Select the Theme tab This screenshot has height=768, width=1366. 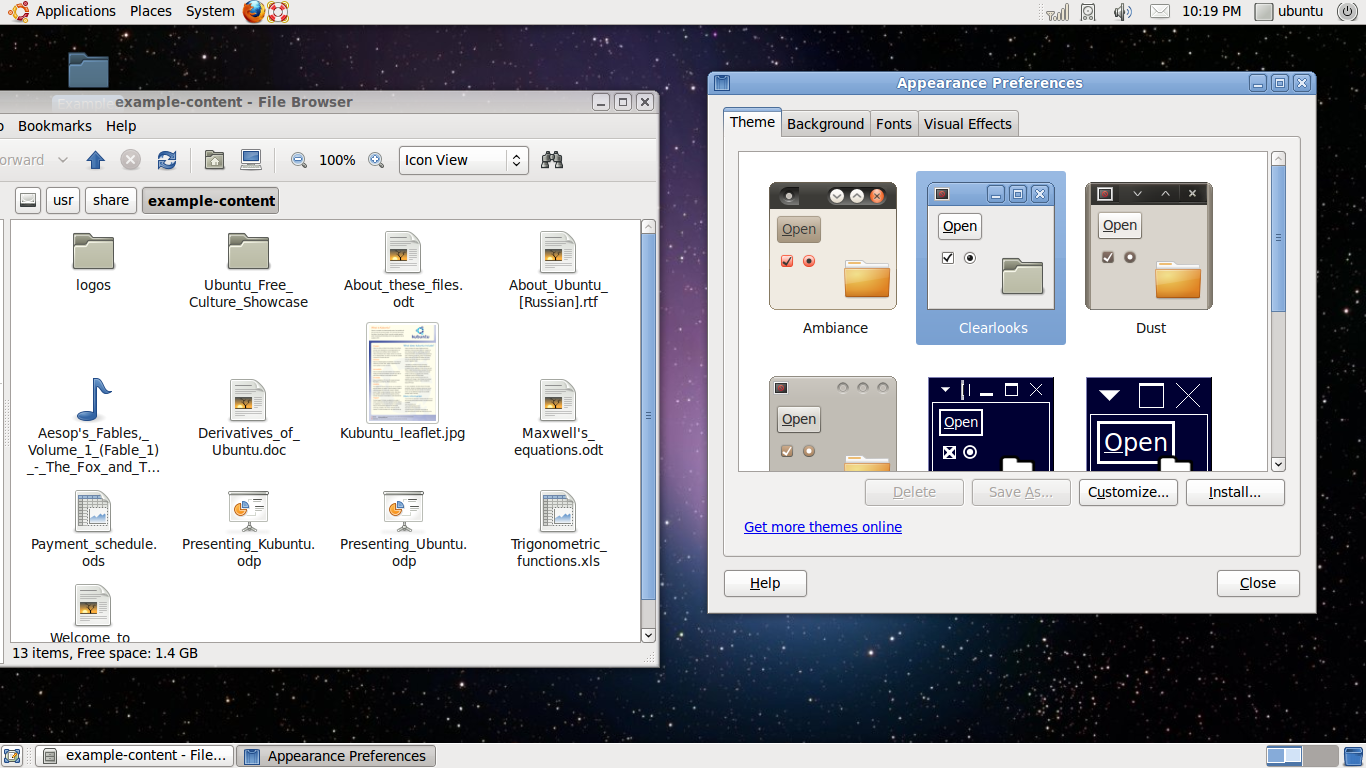tap(752, 122)
